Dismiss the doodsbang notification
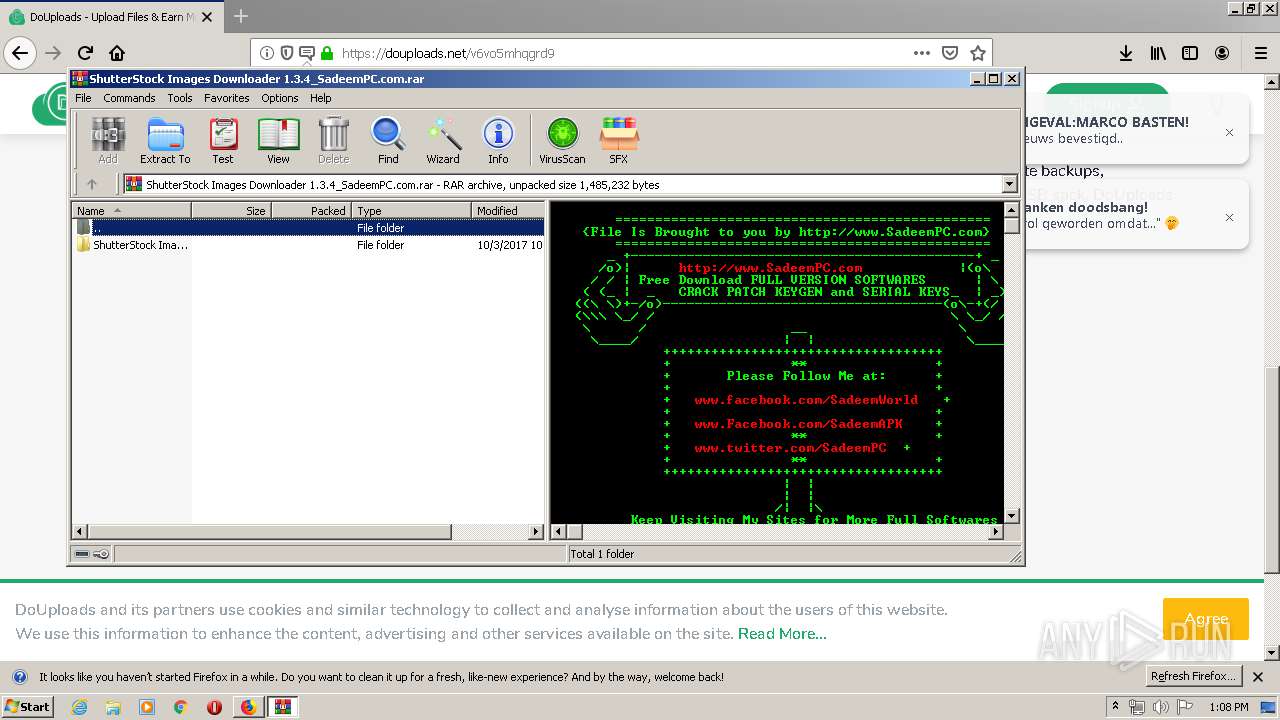The image size is (1280, 720). [1229, 217]
